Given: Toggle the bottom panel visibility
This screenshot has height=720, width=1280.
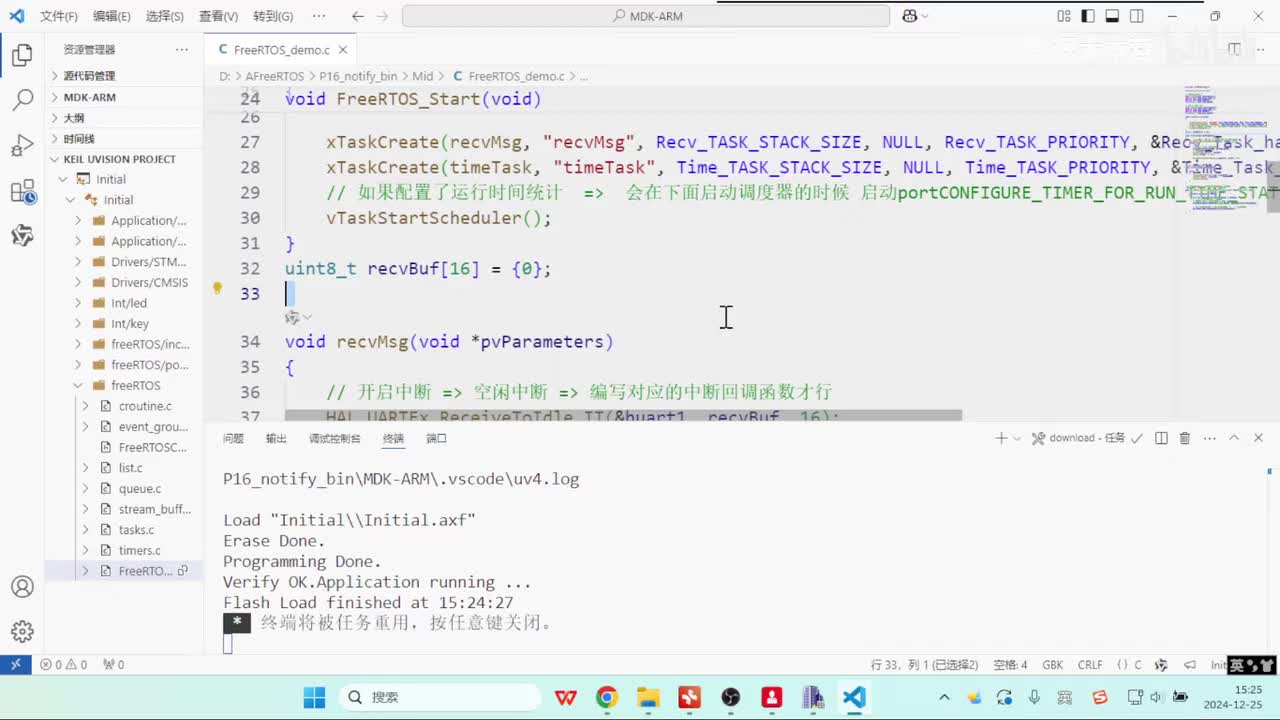Looking at the screenshot, I should tap(1112, 16).
